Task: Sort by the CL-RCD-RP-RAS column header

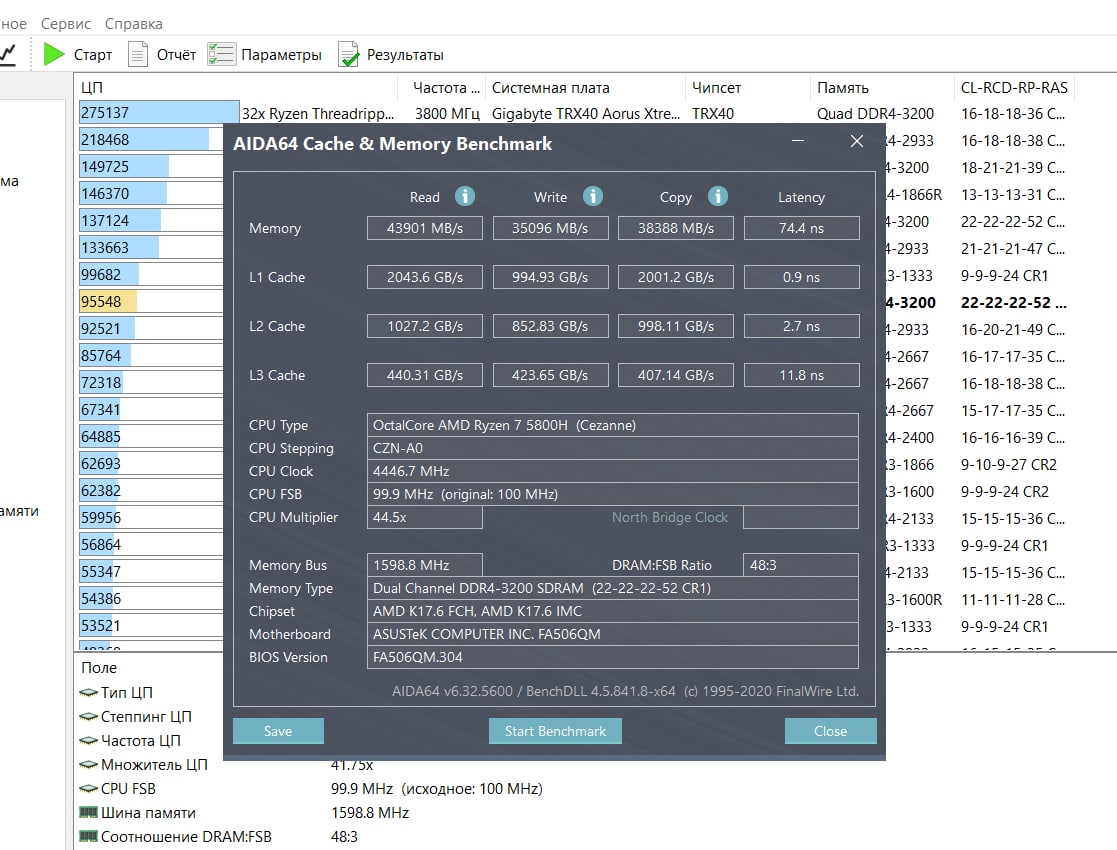Action: tap(1014, 88)
